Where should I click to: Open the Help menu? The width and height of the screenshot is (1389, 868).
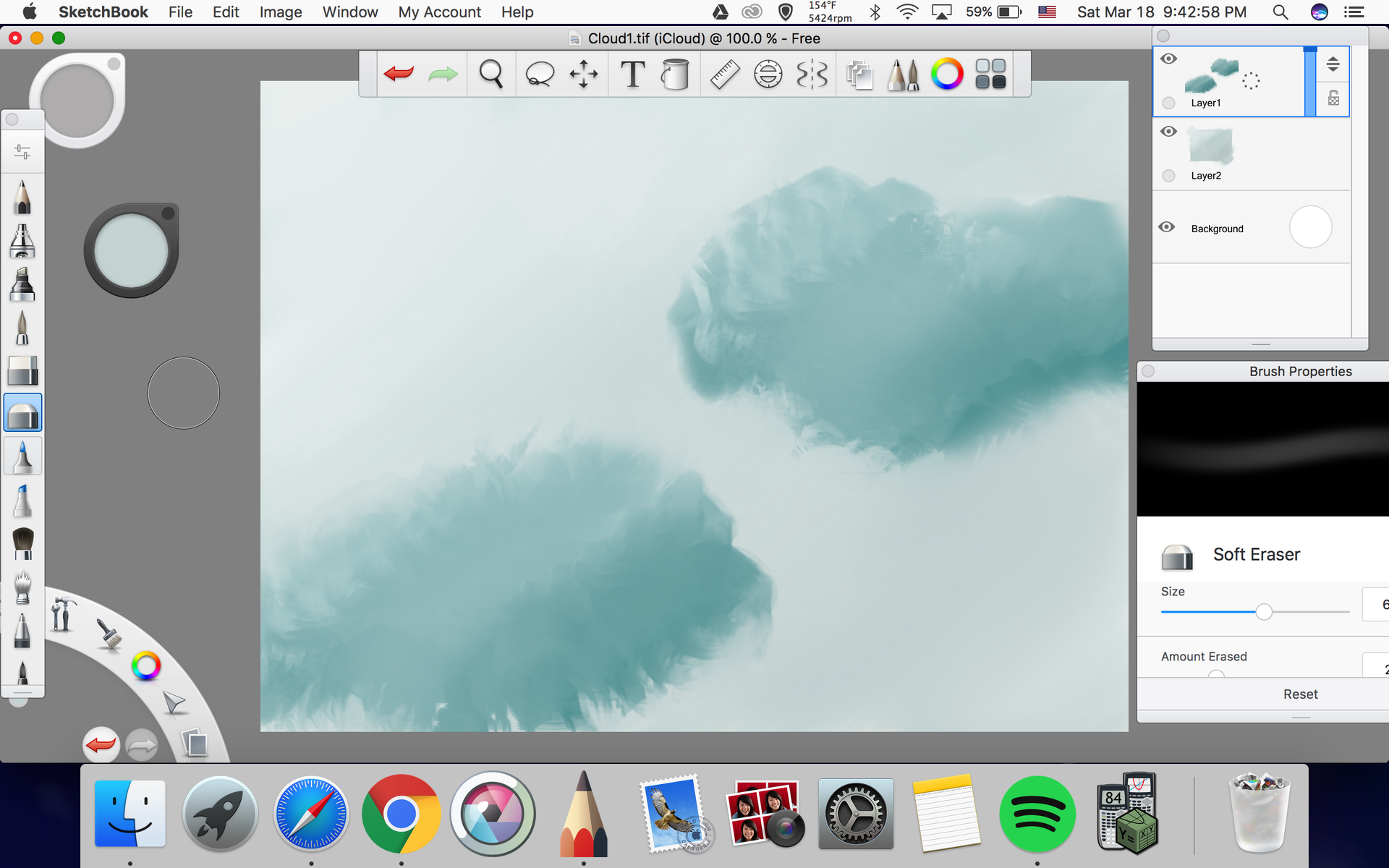tap(517, 12)
